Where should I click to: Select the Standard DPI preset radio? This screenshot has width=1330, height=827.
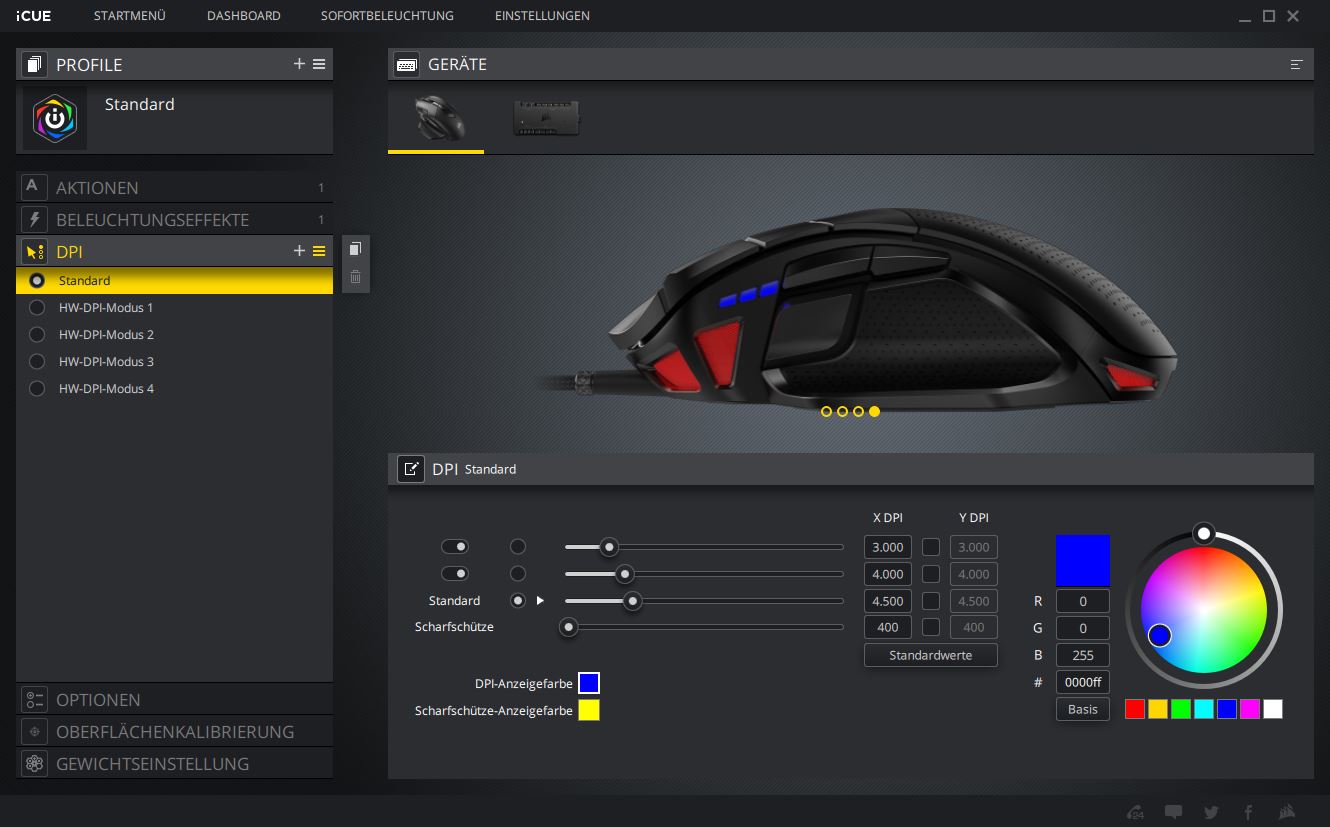[37, 281]
